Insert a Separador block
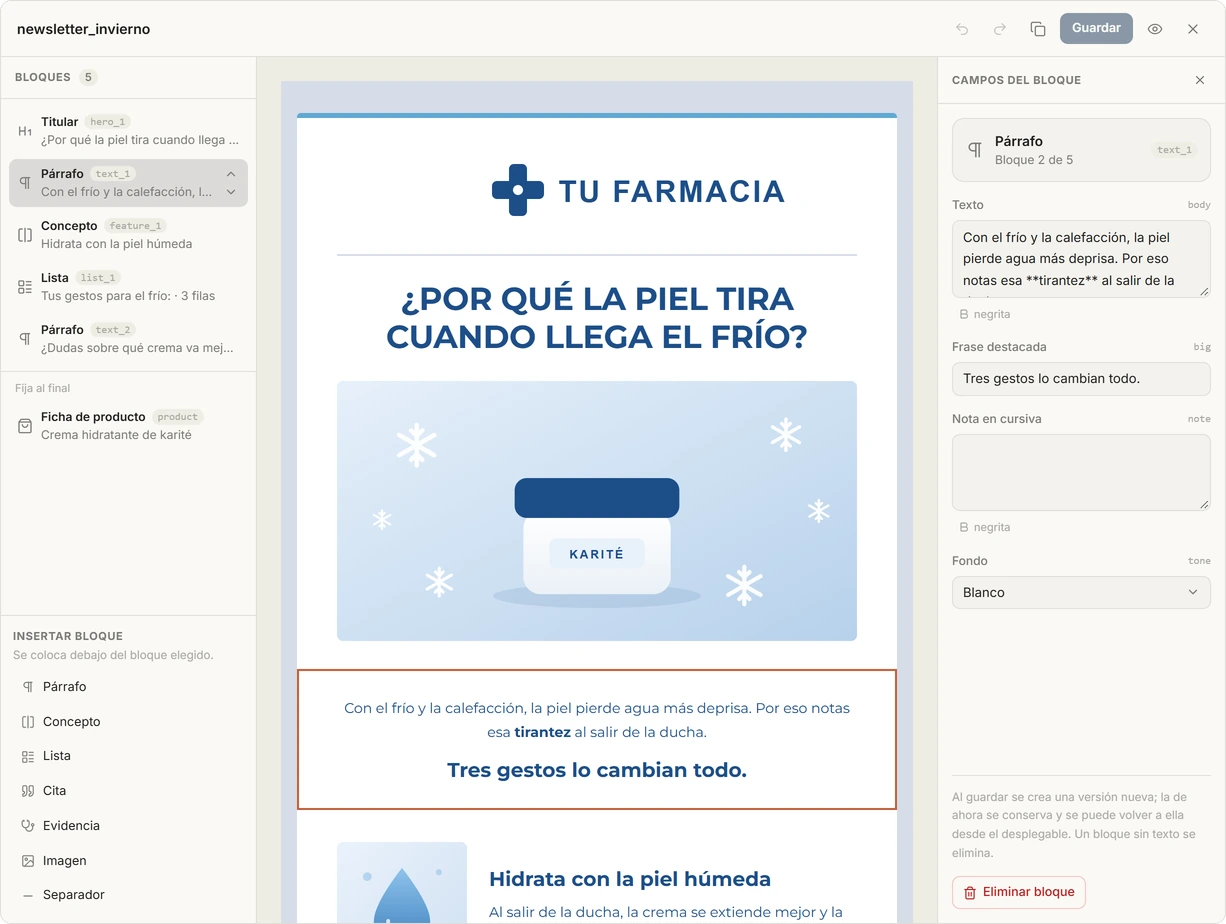The image size is (1226, 924). (128, 895)
